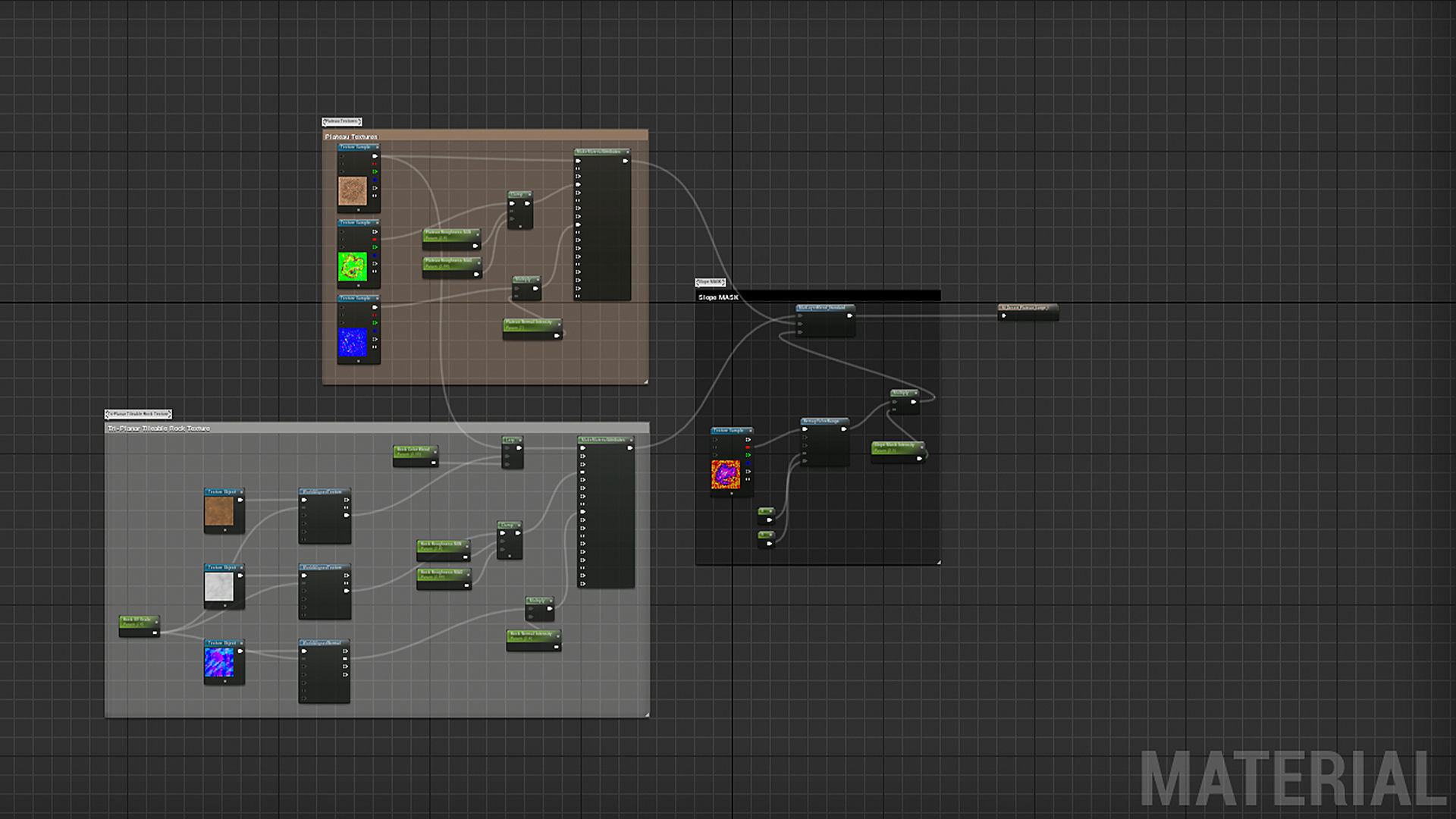The width and height of the screenshot is (1456, 819).
Task: Collapse the top Texture Sample node via header arrow
Action: point(376,147)
